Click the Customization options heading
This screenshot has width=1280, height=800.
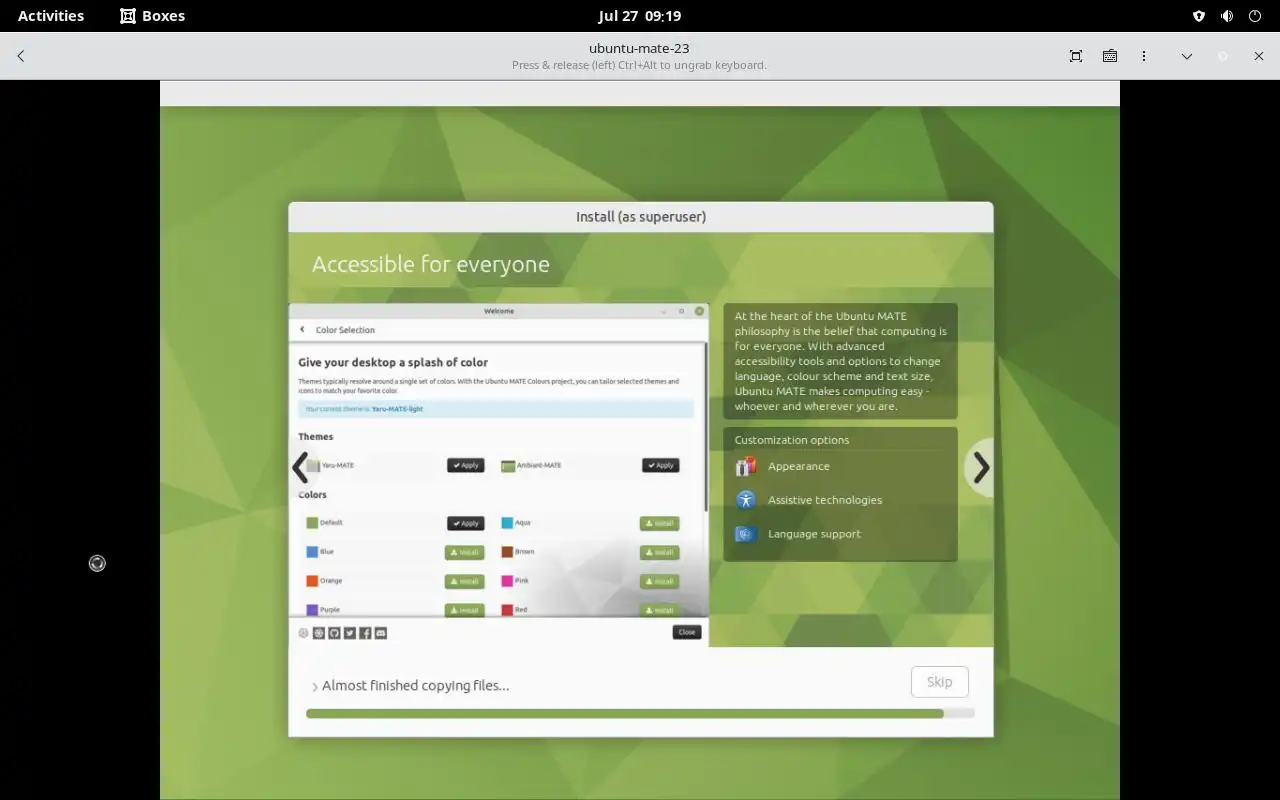(x=791, y=440)
